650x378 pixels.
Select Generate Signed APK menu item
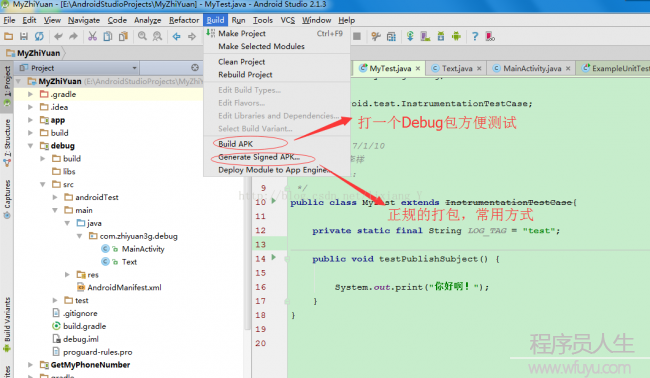(x=277, y=157)
